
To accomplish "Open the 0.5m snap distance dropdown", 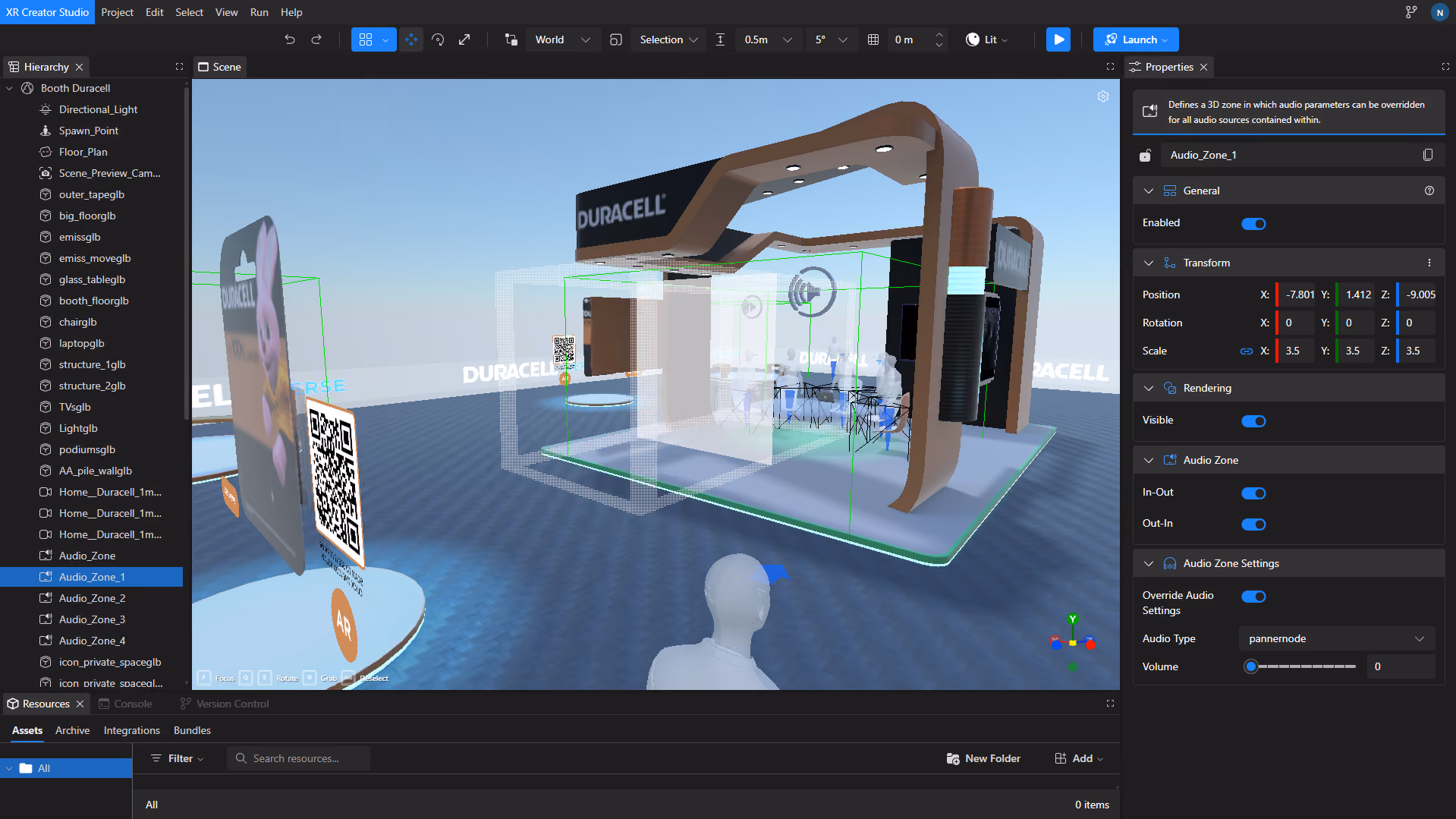I will tap(767, 39).
